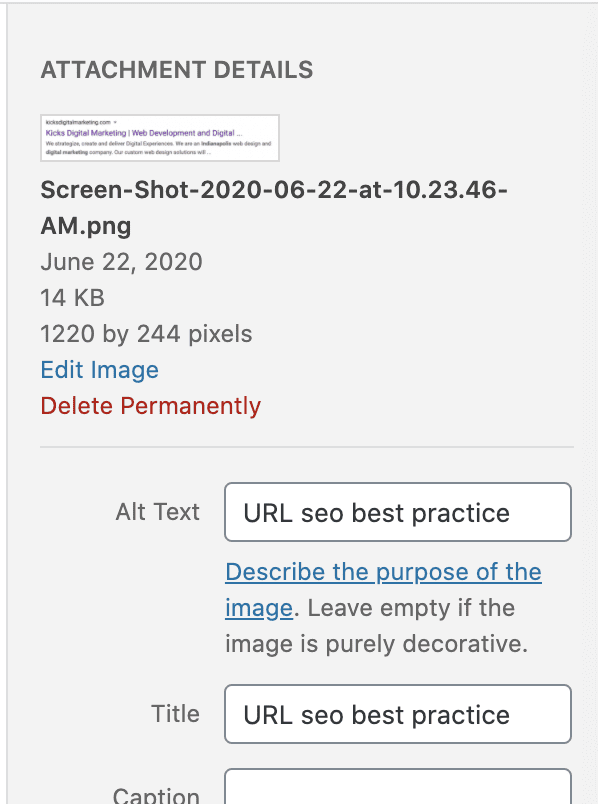Open 'Describe the purpose of the' link
The image size is (598, 804).
[x=384, y=572]
